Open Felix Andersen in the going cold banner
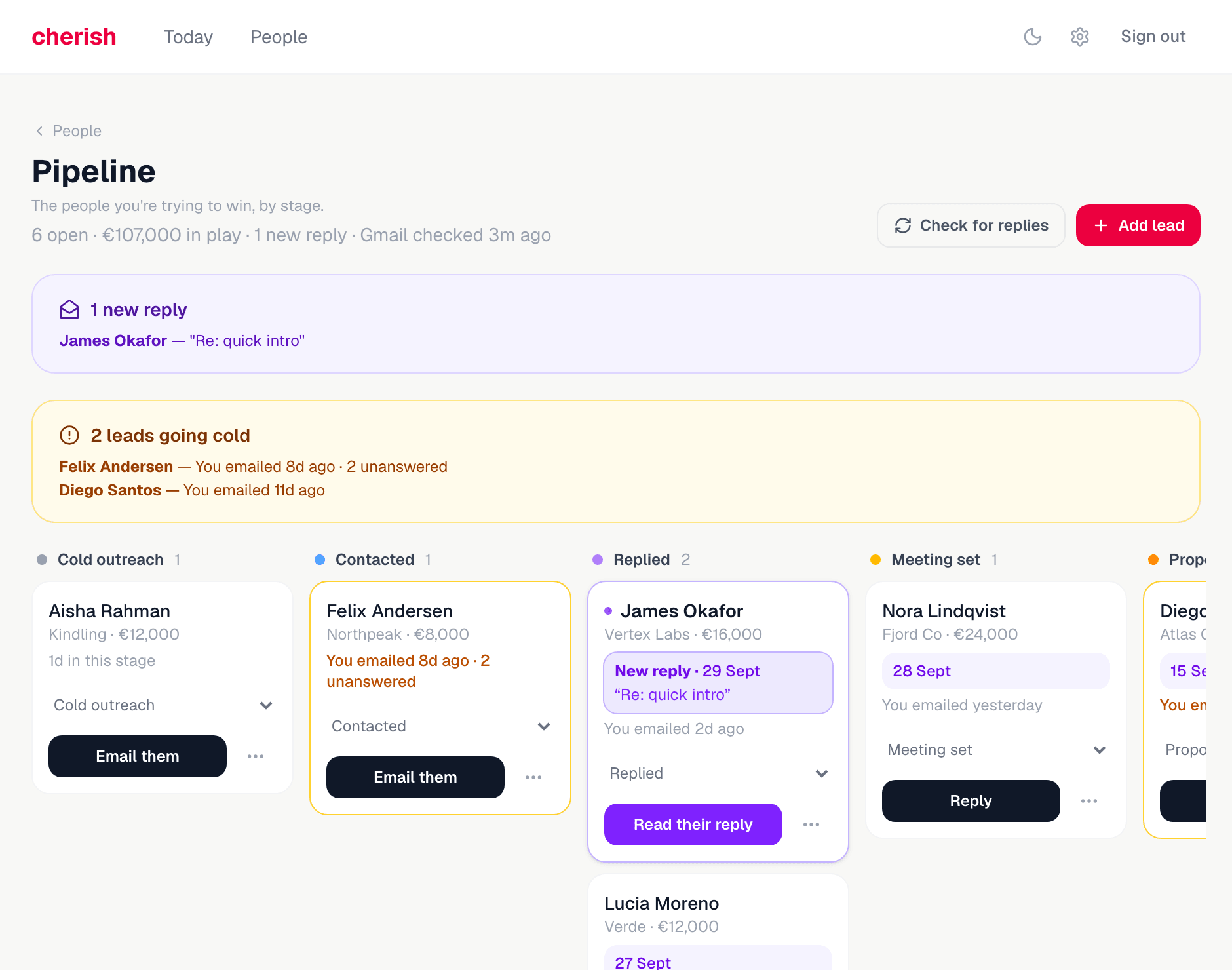 [116, 467]
